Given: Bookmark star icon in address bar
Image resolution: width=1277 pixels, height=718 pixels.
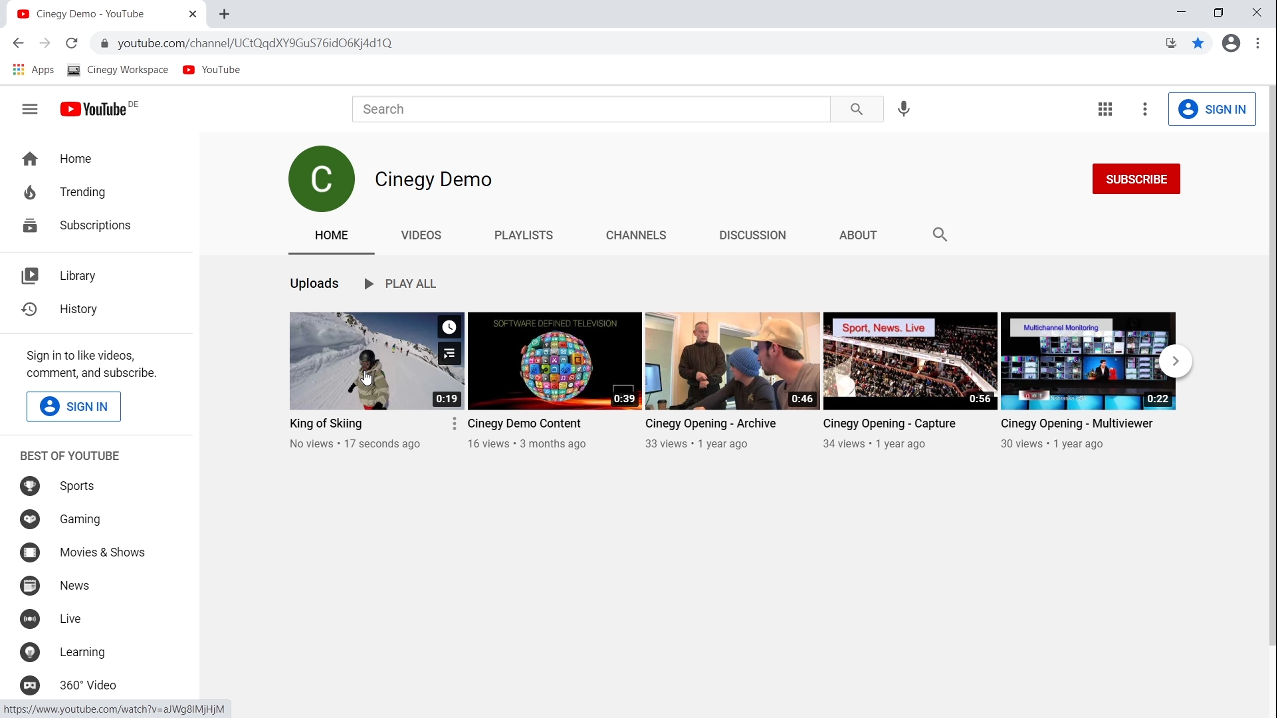Looking at the screenshot, I should [x=1198, y=43].
